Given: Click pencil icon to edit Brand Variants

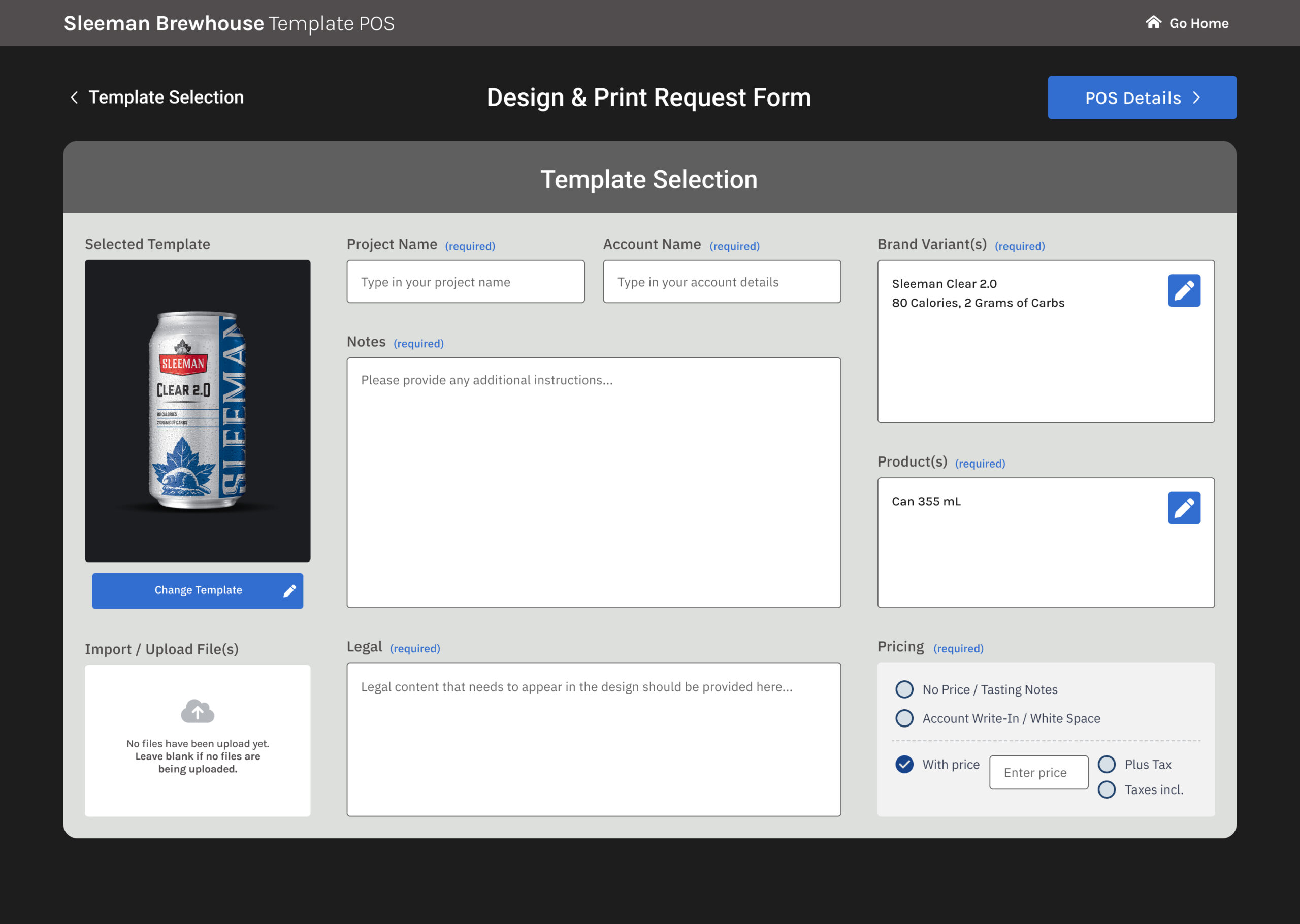Looking at the screenshot, I should point(1184,291).
